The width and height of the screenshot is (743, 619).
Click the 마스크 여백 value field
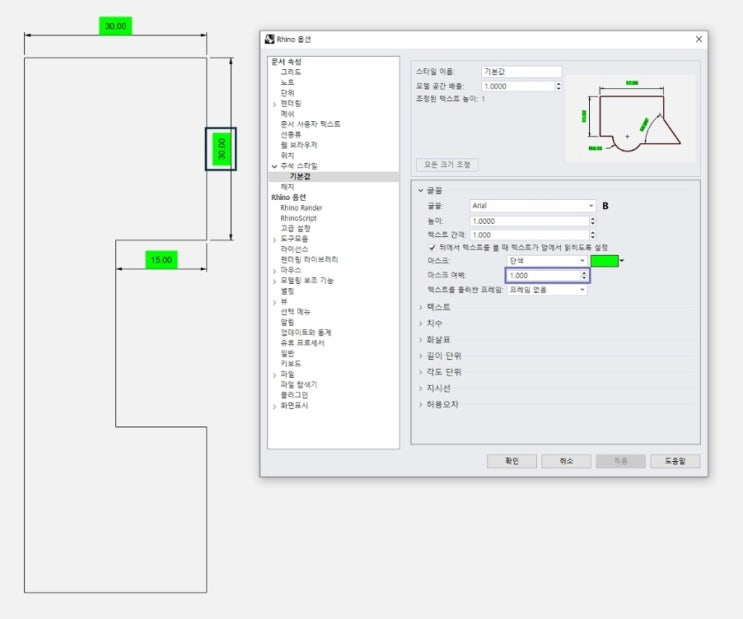point(544,275)
